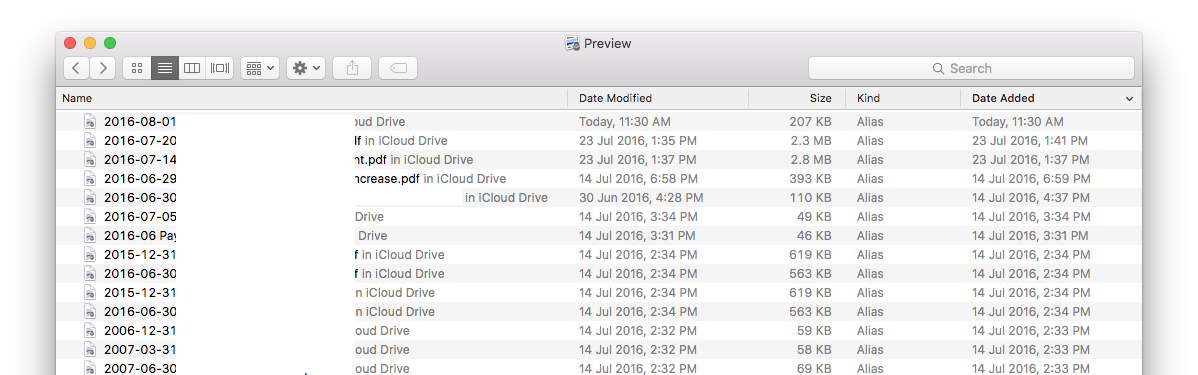This screenshot has height=375, width=1198.
Task: Click the 207 KB size cell
Action: click(811, 121)
